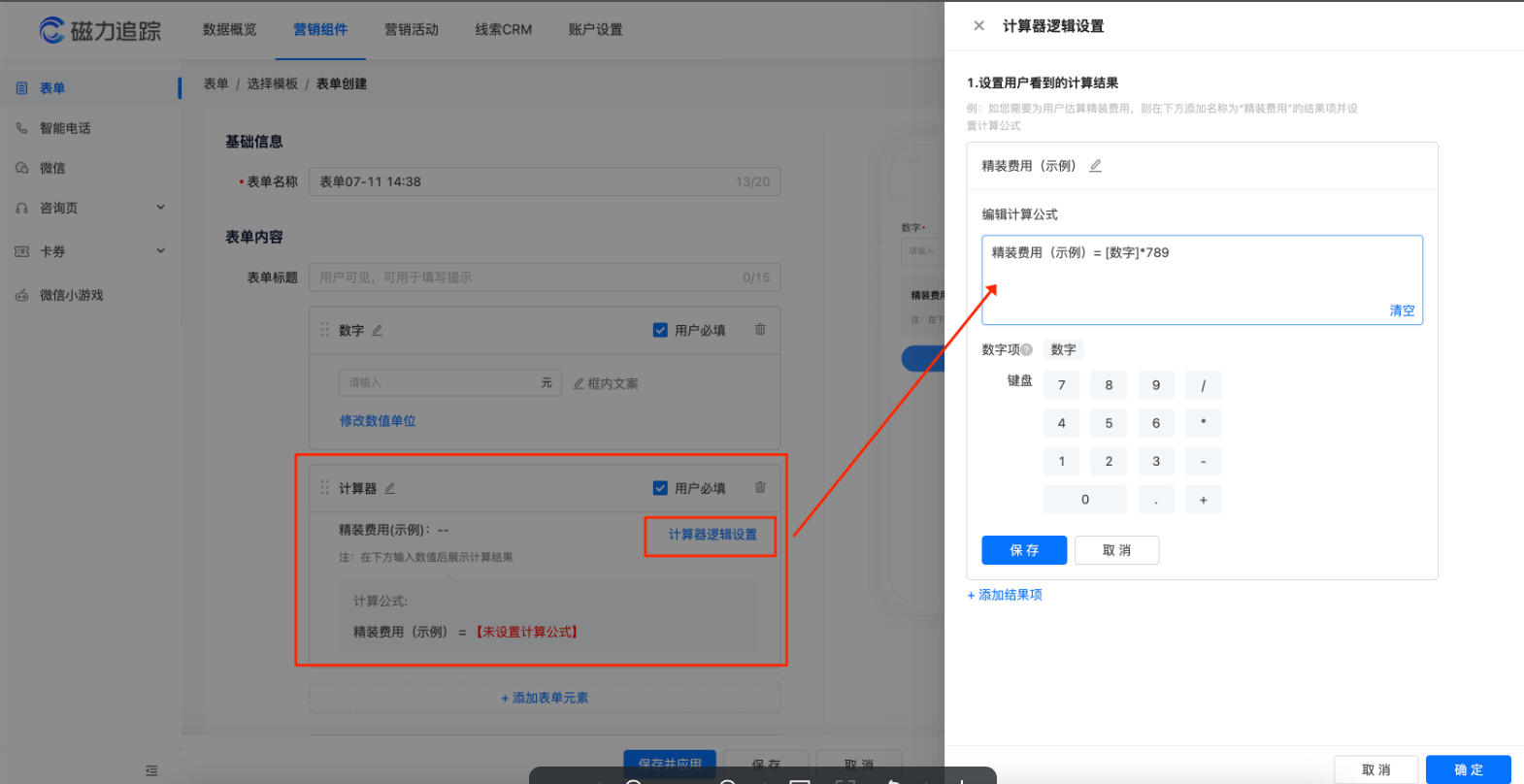Tap the minus - keypad key
The width and height of the screenshot is (1524, 784).
(1204, 461)
